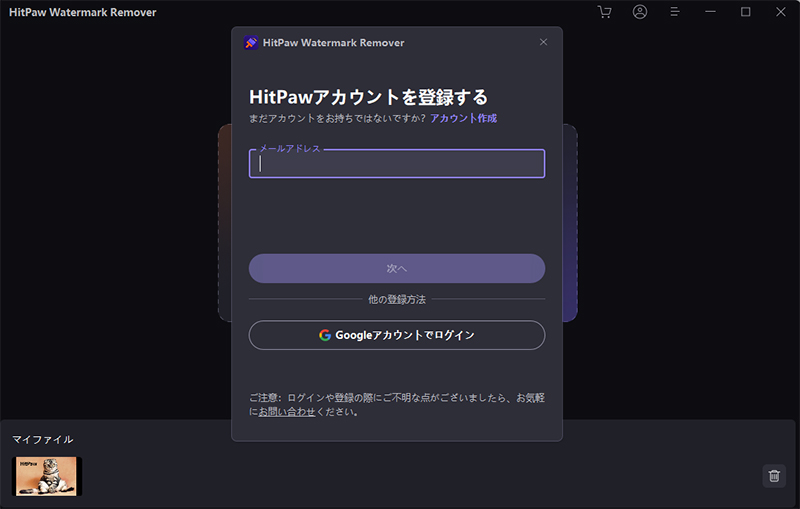This screenshot has height=509, width=800.
Task: Click the 次へ button
Action: pos(396,268)
